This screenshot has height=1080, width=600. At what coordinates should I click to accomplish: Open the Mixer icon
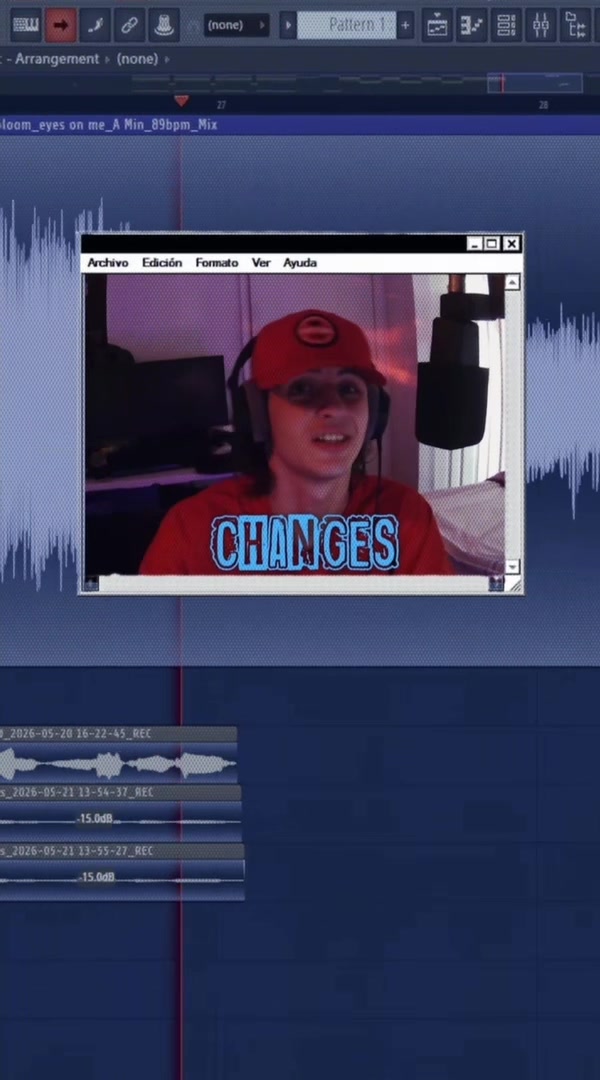click(541, 25)
